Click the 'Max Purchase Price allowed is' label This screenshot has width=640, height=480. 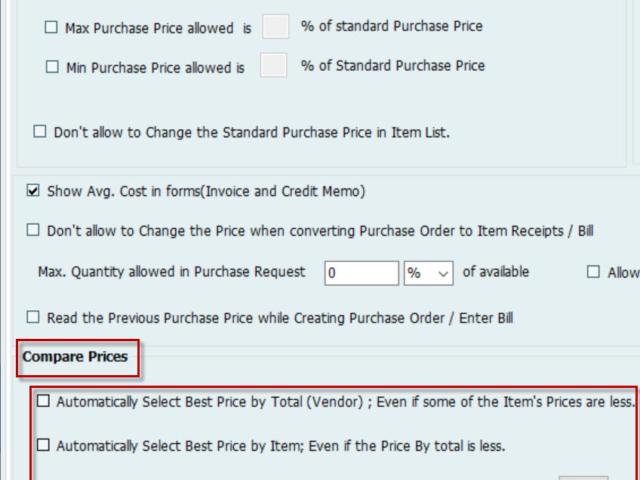(x=158, y=28)
